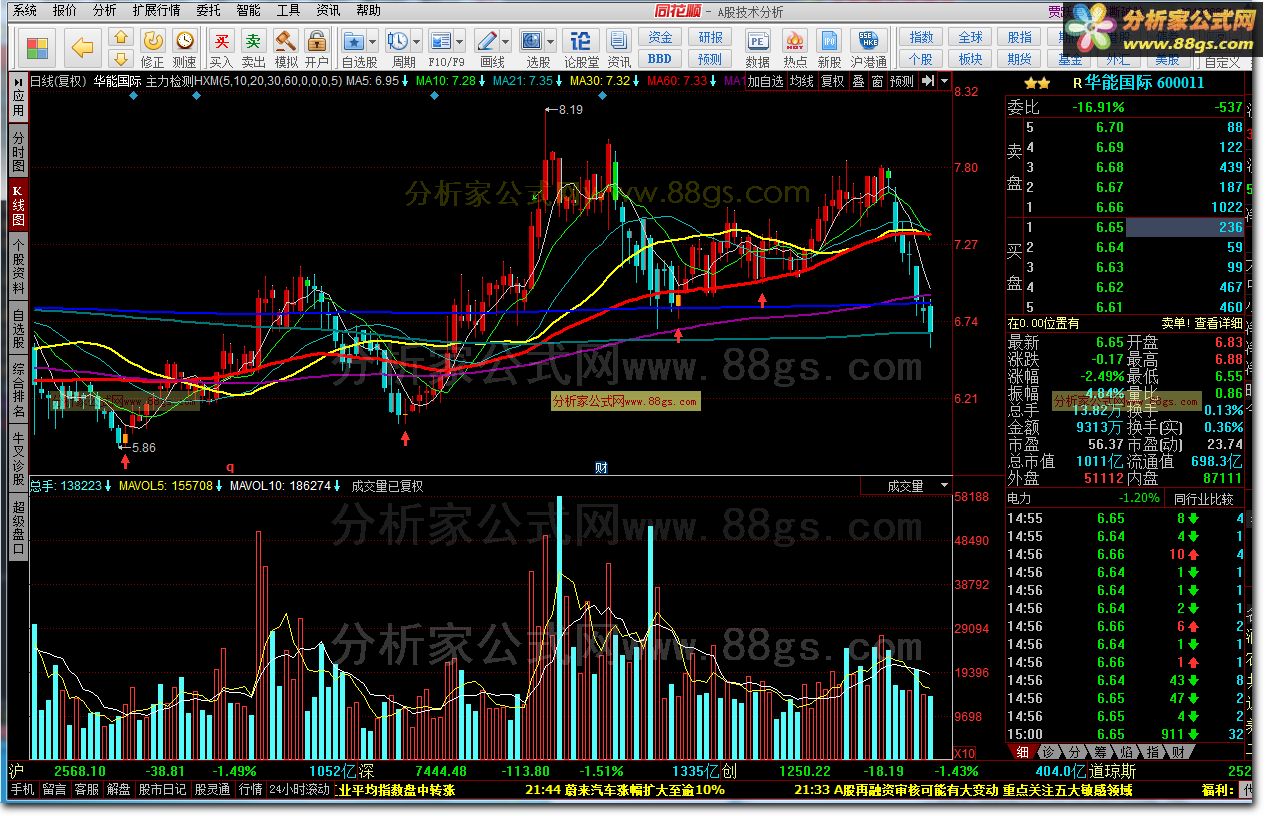
Task: Click the colorful four-square home icon
Action: tap(37, 48)
